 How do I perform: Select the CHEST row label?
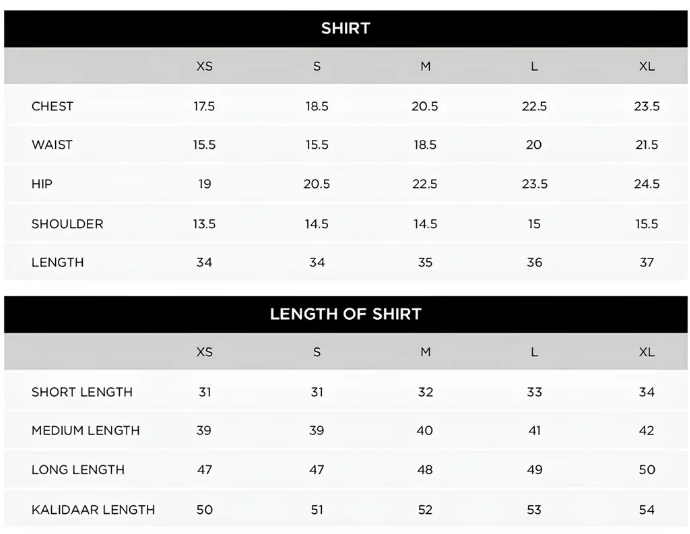tap(52, 106)
